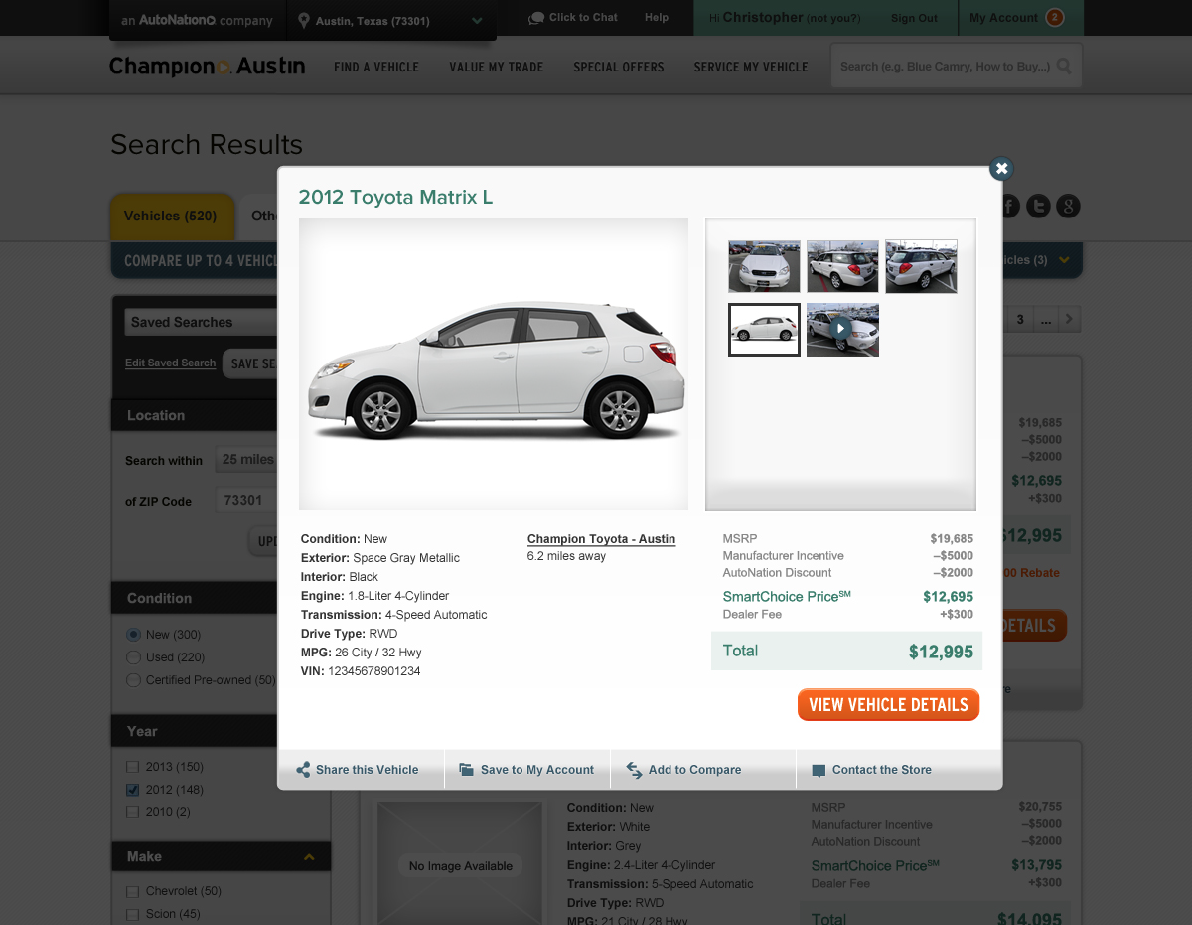Click the ZIP Code input field
1192x925 pixels.
click(246, 500)
